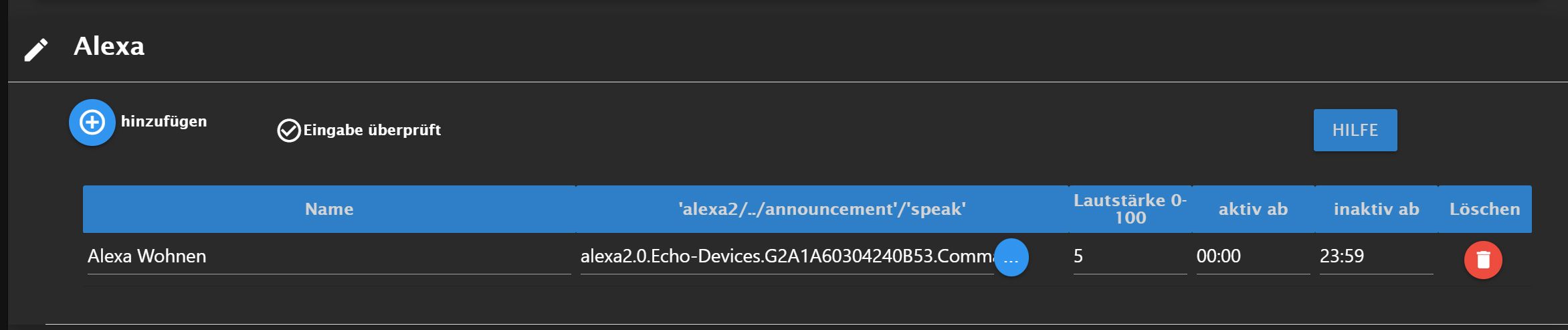Open help with the HILFE button

pos(1355,130)
